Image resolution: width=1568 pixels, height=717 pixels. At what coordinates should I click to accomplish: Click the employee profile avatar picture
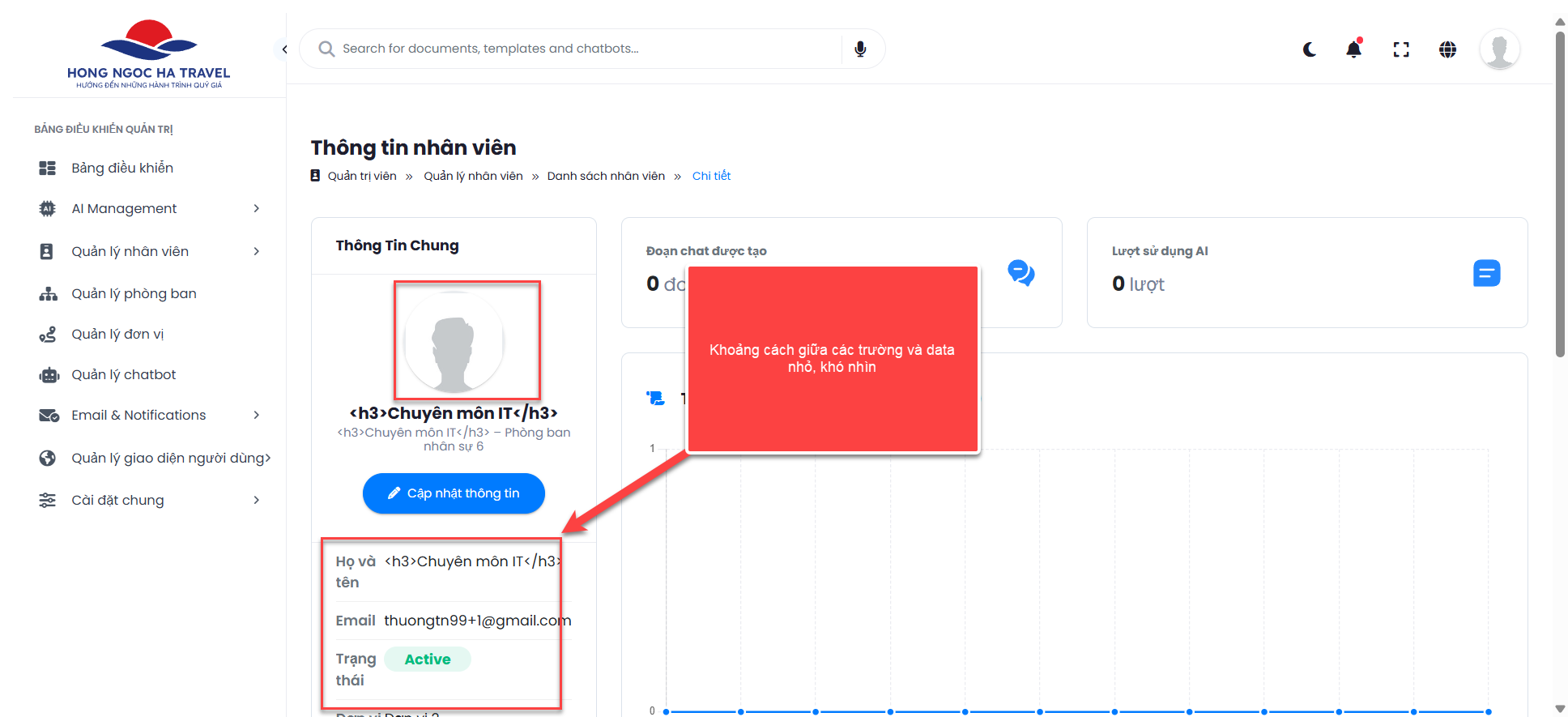454,342
